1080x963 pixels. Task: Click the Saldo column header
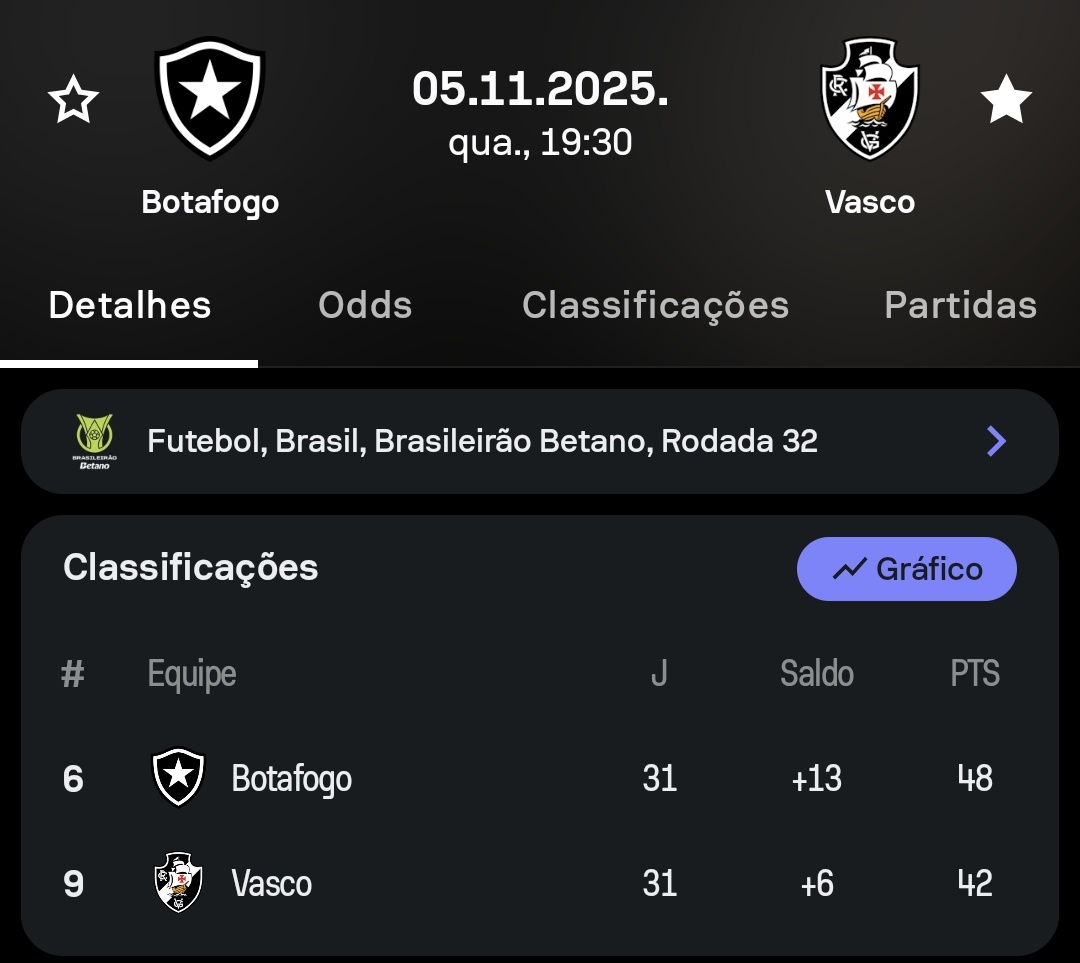point(816,674)
